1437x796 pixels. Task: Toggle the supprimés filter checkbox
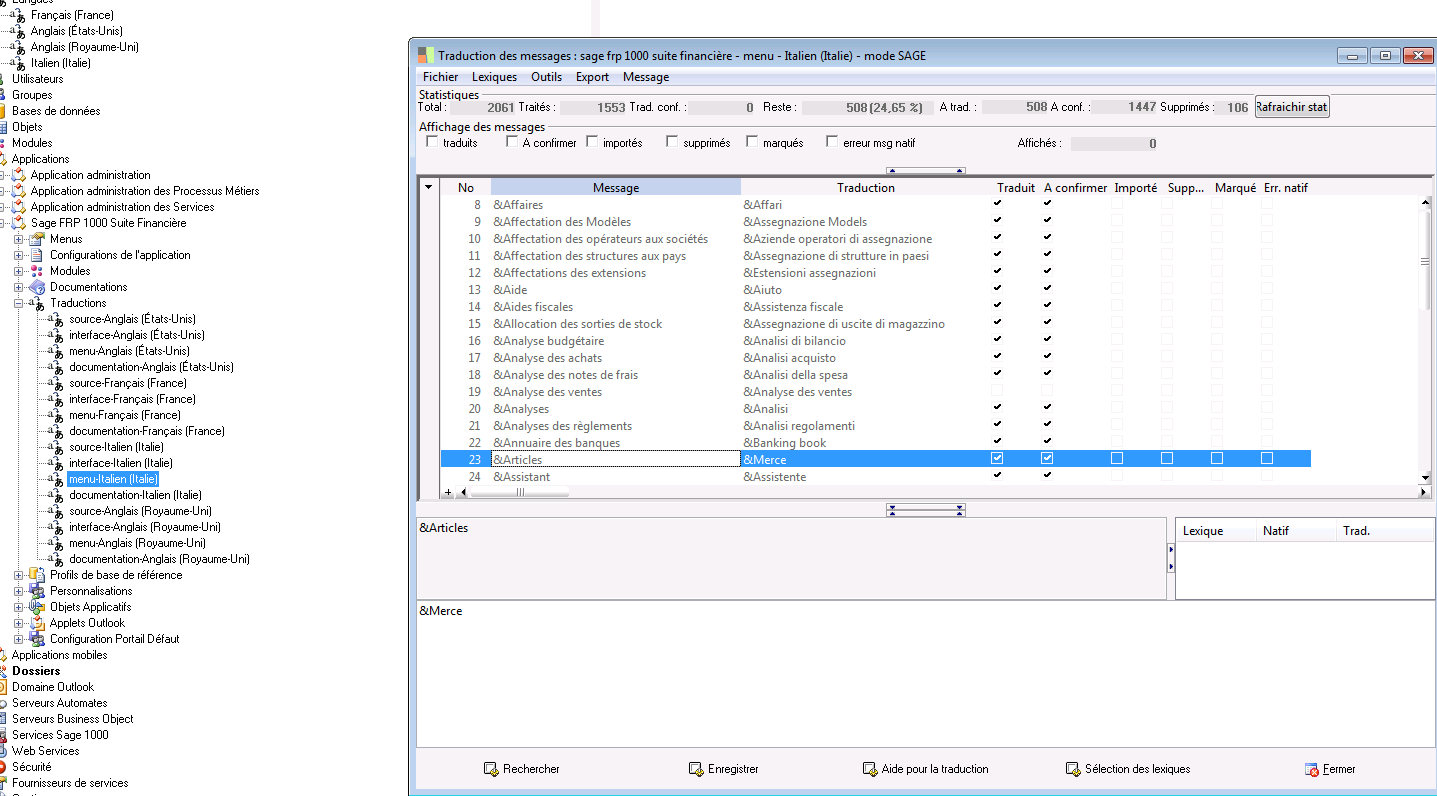point(672,142)
